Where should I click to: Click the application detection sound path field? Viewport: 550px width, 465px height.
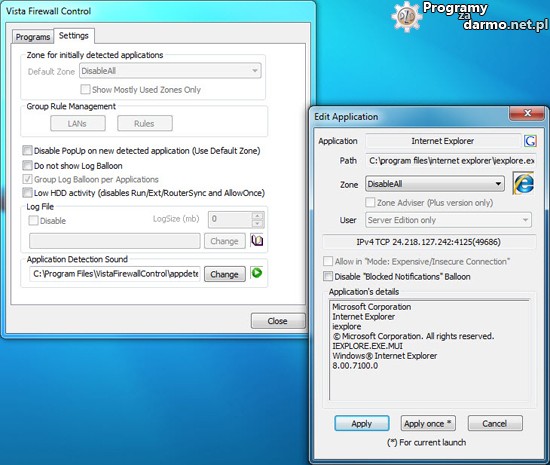coord(115,274)
